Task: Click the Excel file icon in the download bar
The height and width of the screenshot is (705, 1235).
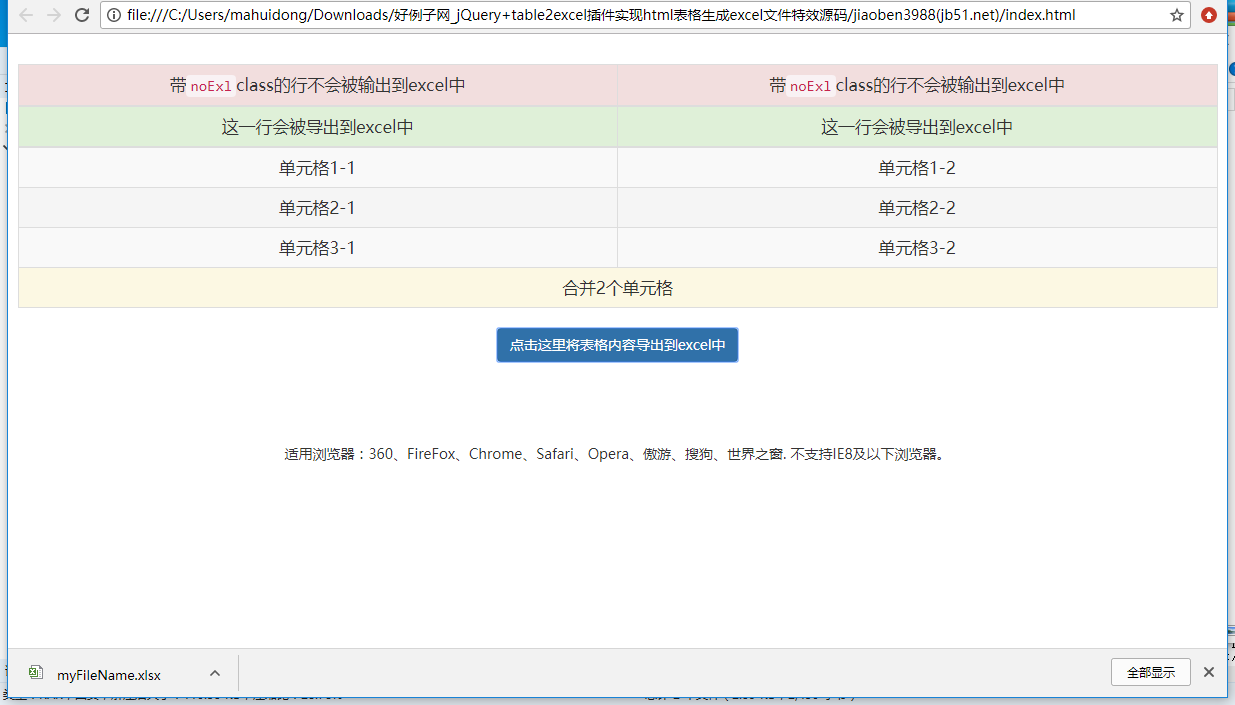Action: (36, 673)
